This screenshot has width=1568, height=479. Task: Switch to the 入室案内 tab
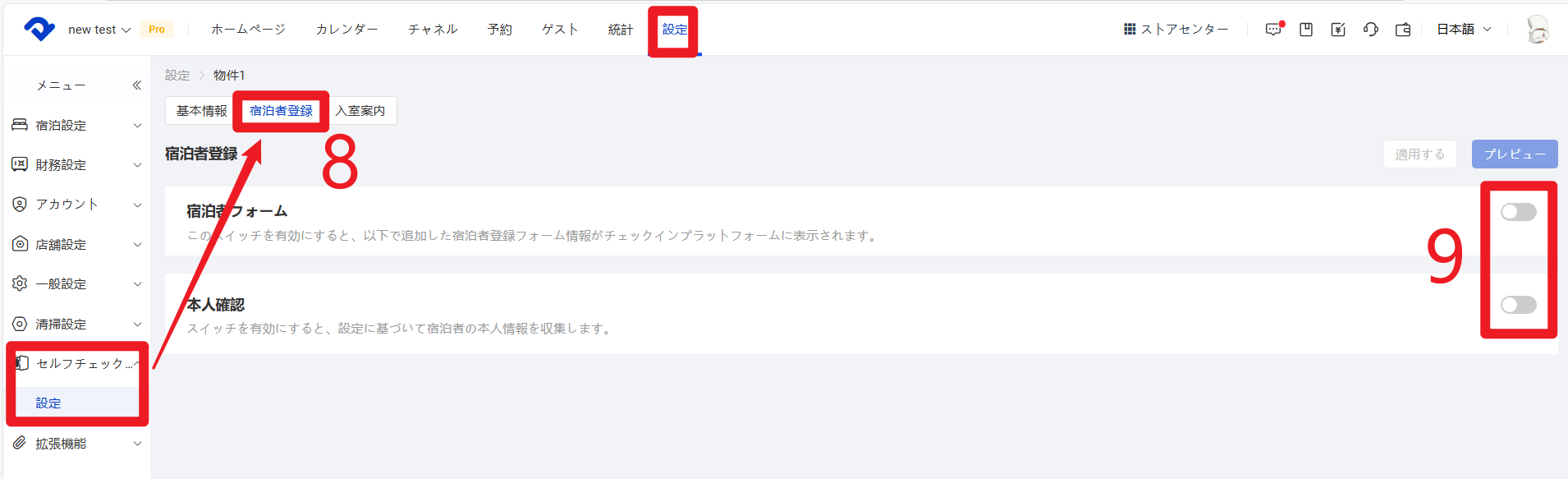[360, 111]
